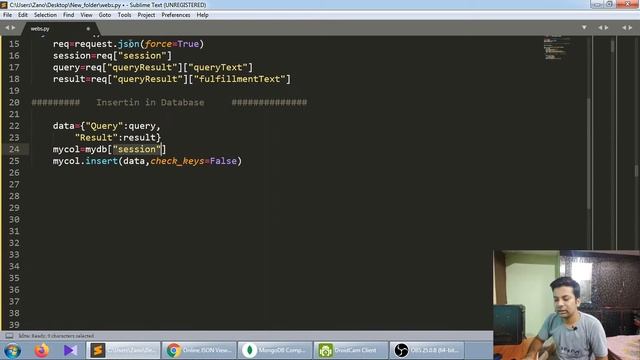Click the minimap code preview
The image size is (640, 360).
pyautogui.click(x=556, y=48)
